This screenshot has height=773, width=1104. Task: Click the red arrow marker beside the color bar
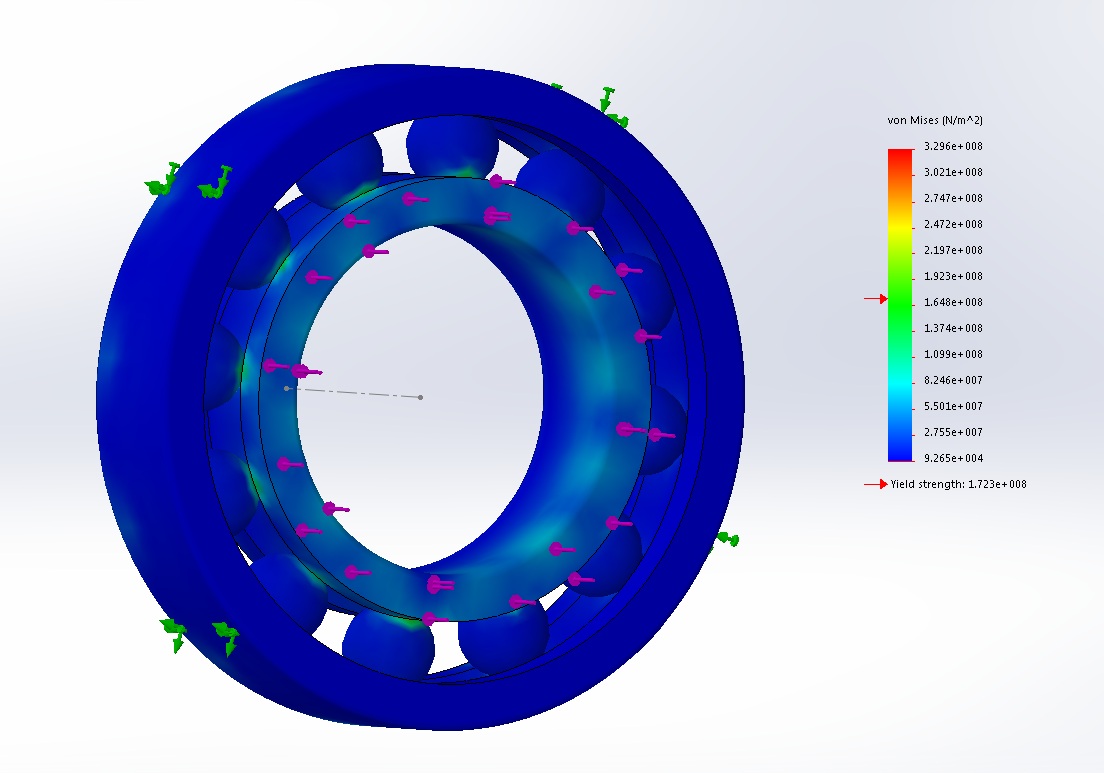point(875,298)
